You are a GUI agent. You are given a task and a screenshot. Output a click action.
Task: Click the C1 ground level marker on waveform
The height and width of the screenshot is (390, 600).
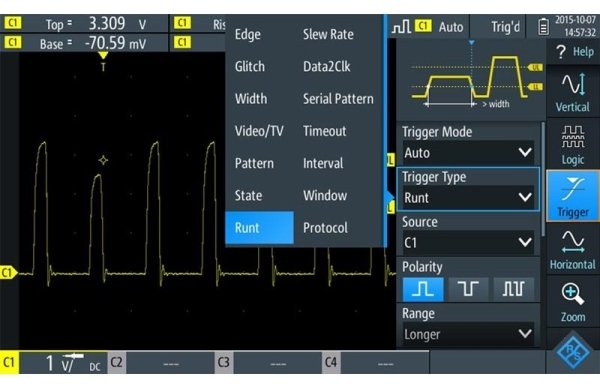coord(8,273)
